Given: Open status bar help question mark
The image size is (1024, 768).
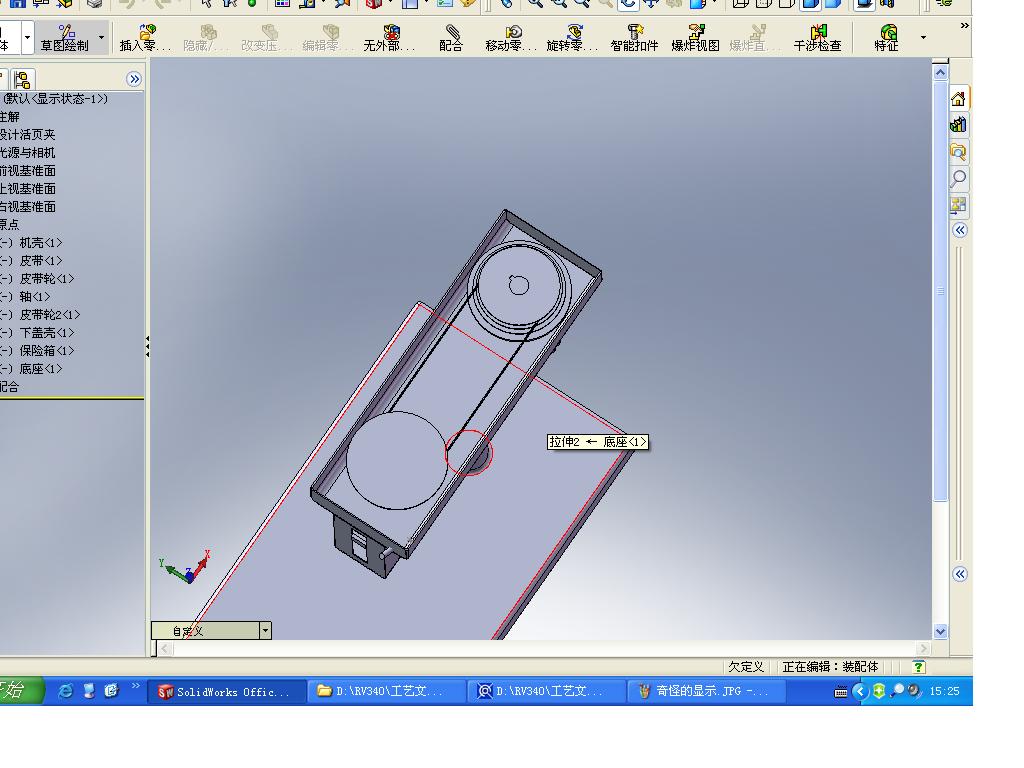Looking at the screenshot, I should (918, 667).
